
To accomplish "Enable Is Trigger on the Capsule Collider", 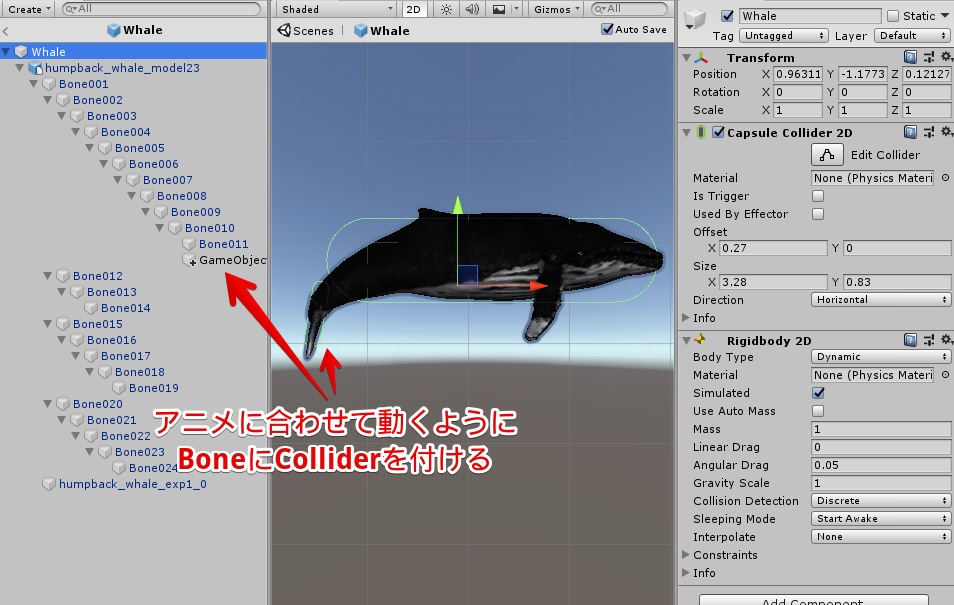I will point(817,196).
